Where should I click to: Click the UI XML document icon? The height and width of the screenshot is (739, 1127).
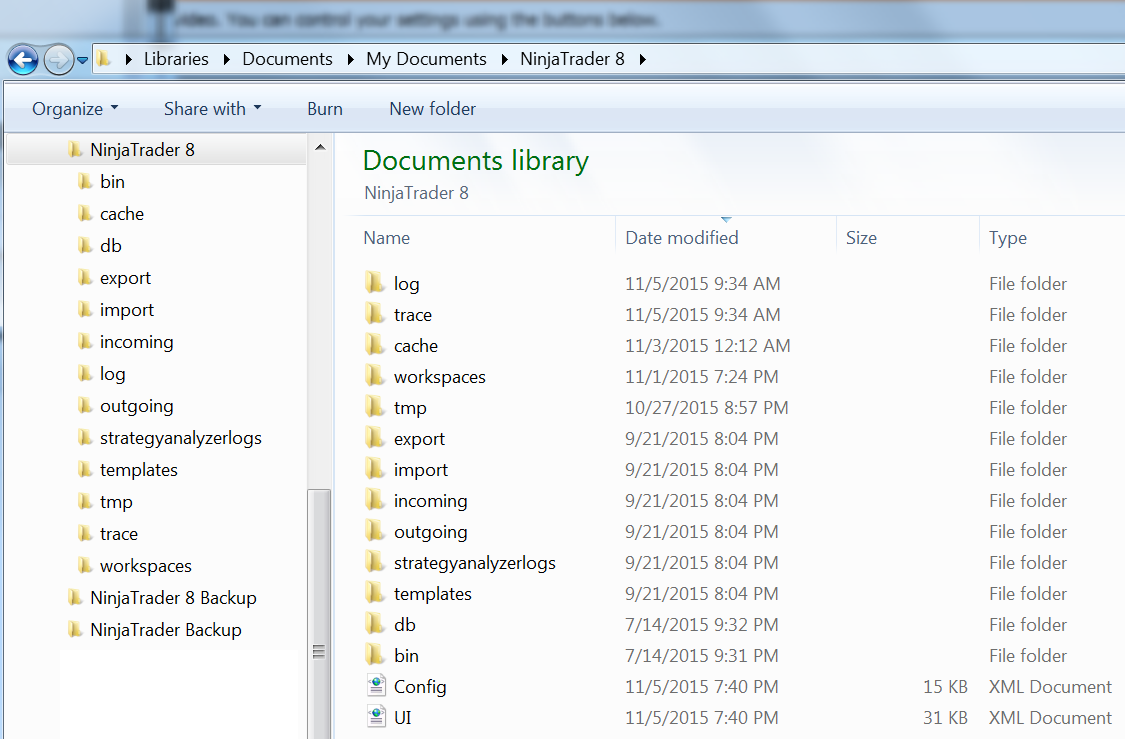tap(377, 717)
